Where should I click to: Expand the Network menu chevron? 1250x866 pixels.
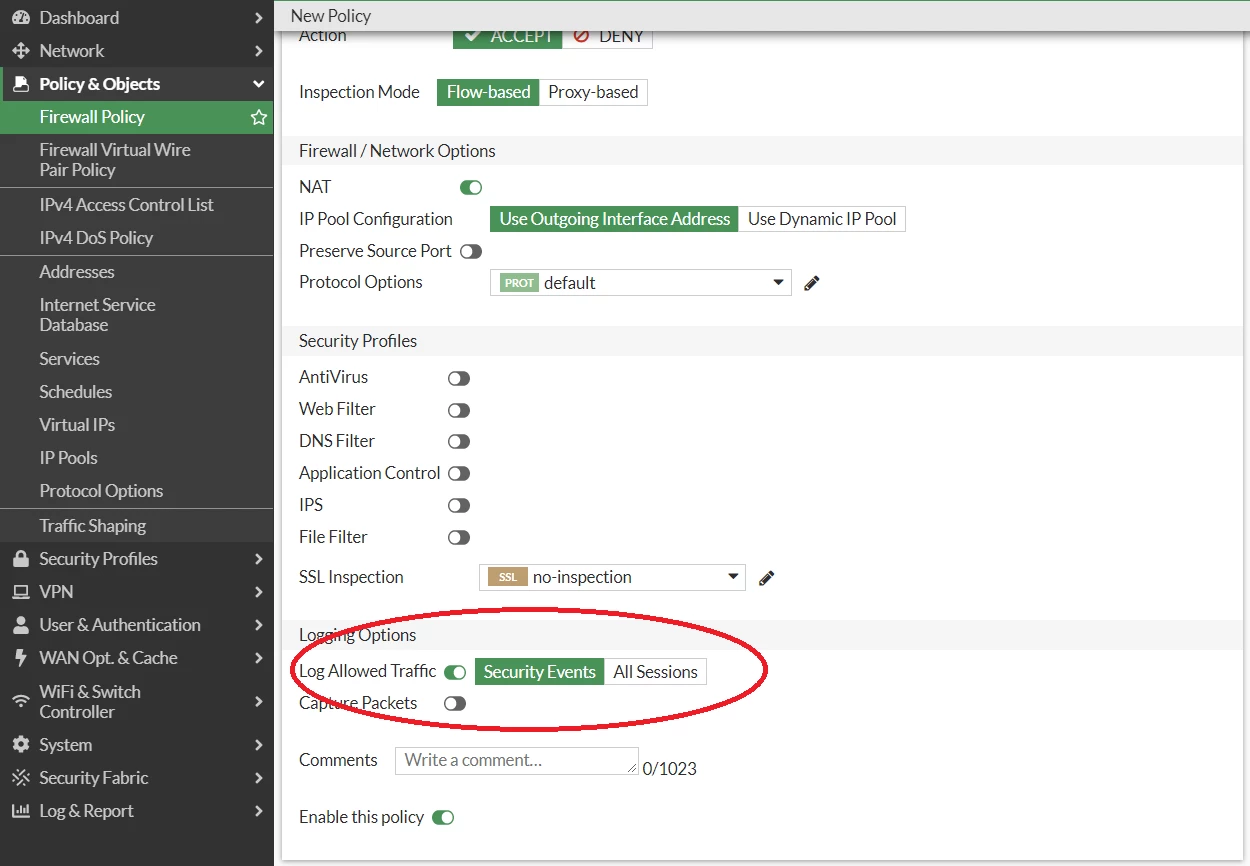pyautogui.click(x=259, y=51)
